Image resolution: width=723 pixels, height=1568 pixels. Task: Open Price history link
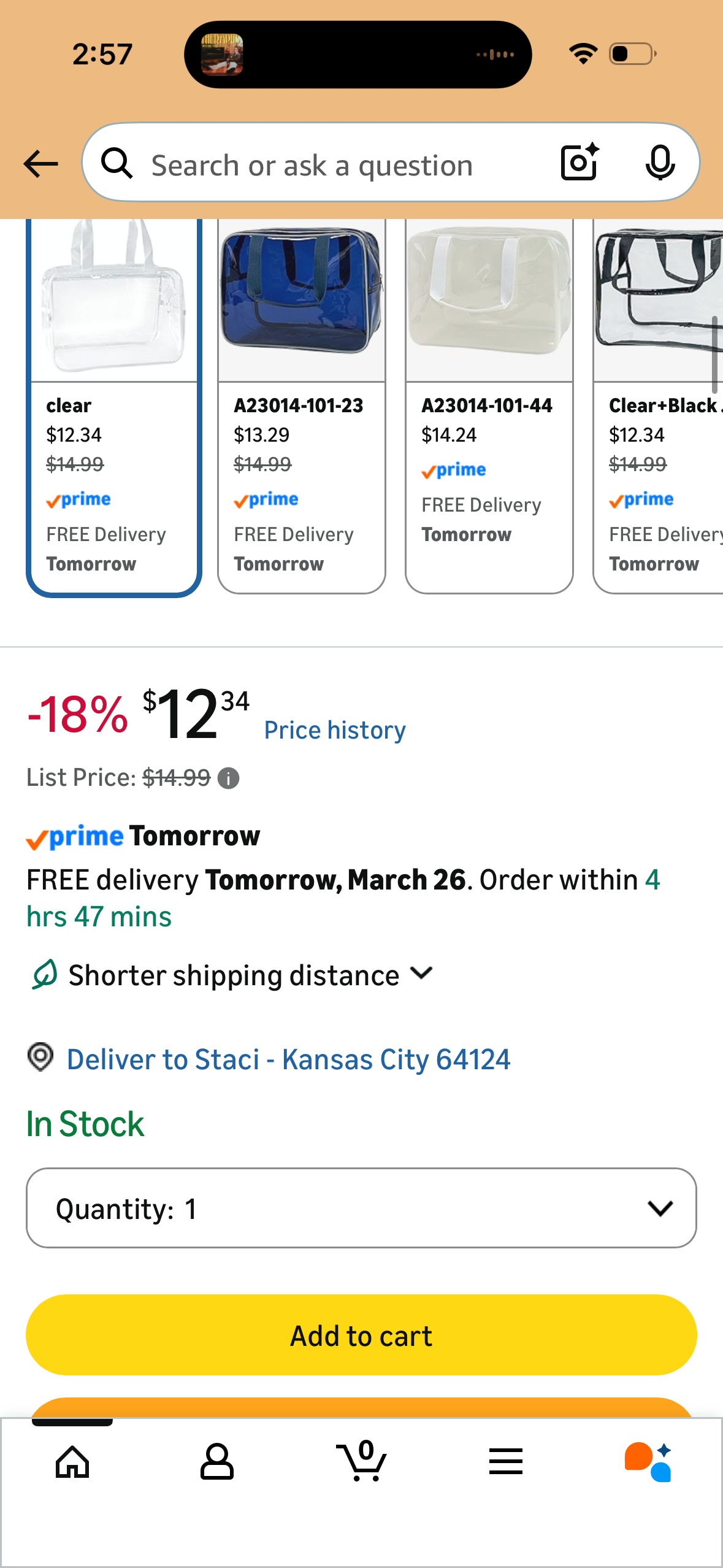pos(335,730)
